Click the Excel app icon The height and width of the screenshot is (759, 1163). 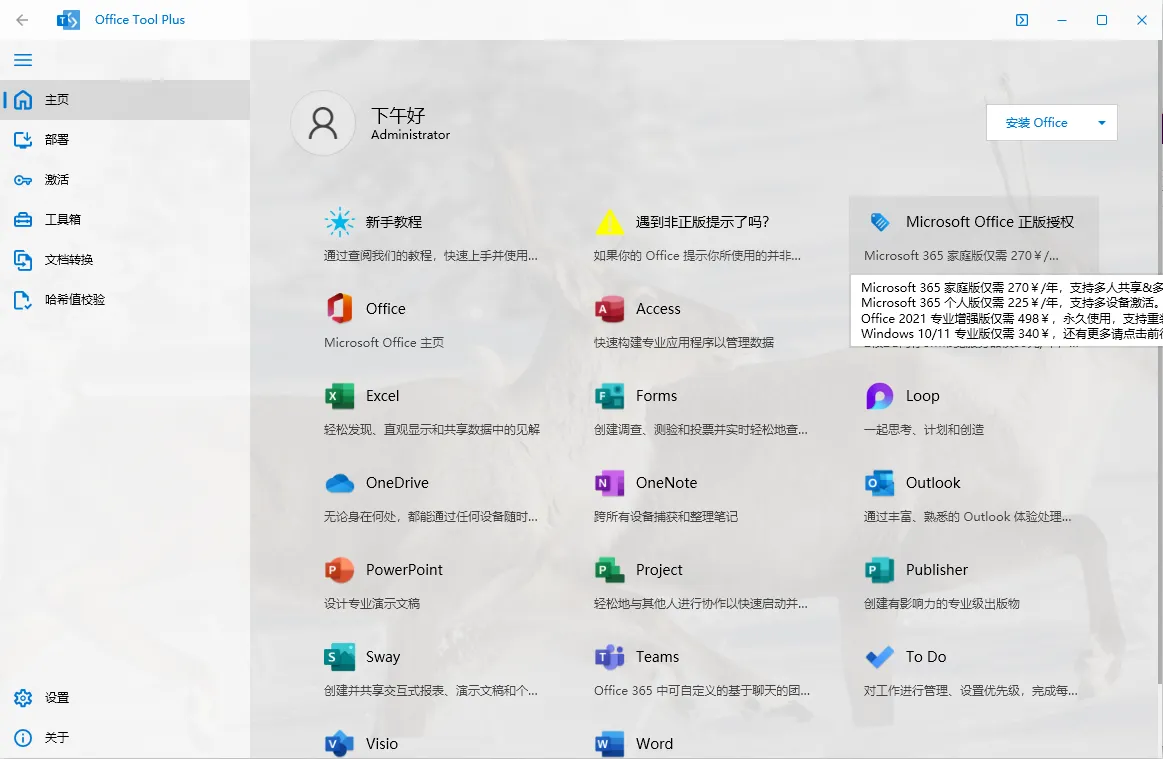click(x=340, y=396)
